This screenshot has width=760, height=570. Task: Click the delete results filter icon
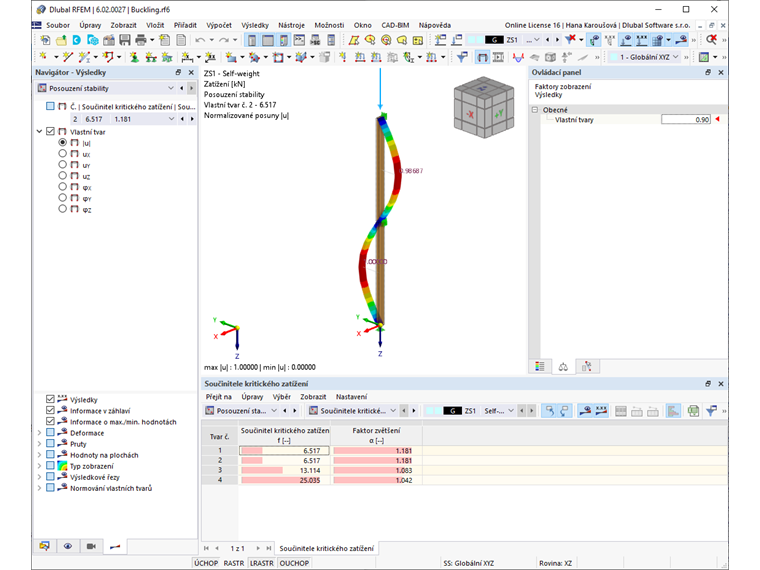[571, 39]
